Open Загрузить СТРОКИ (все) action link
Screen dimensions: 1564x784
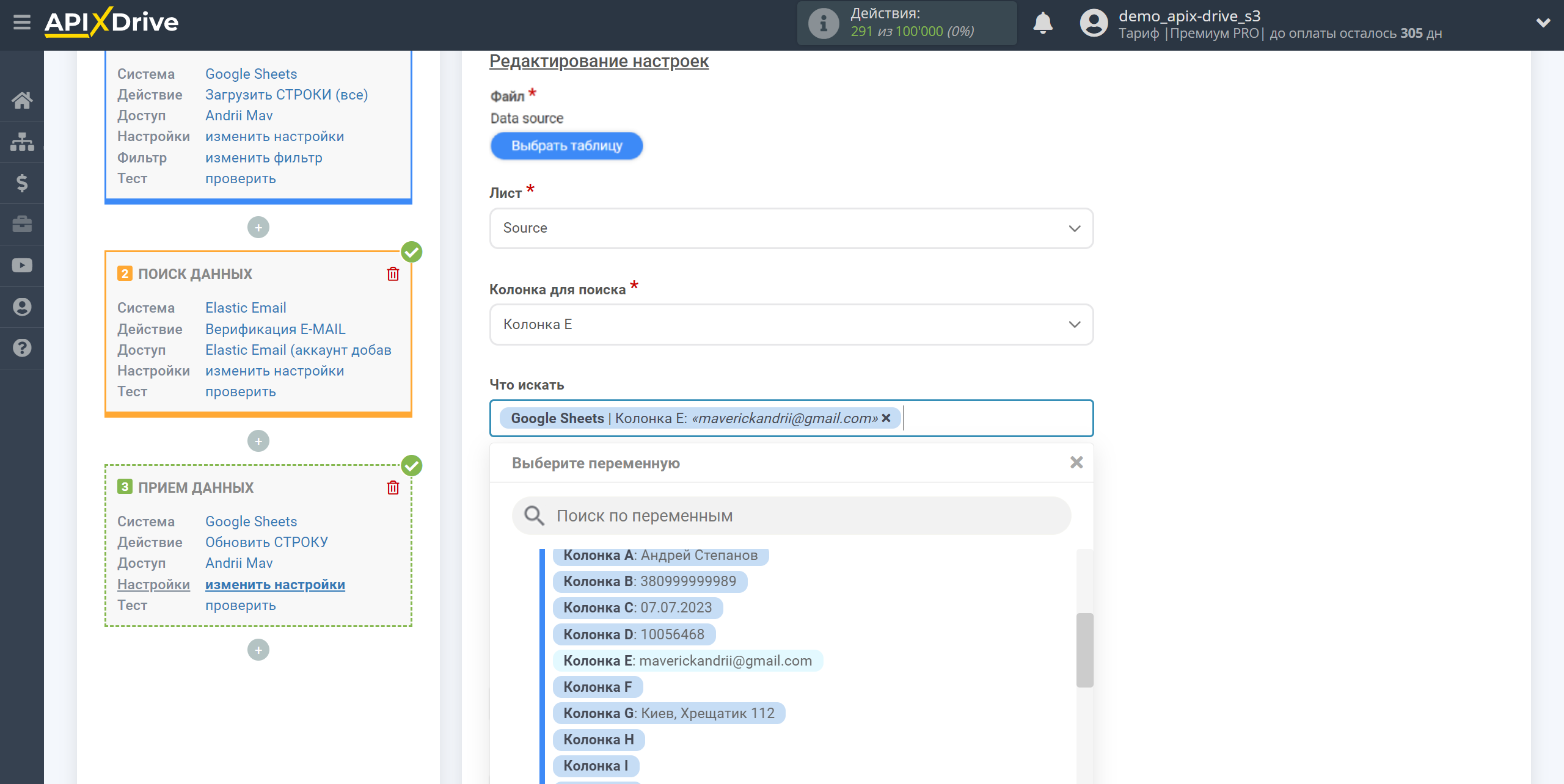[287, 95]
